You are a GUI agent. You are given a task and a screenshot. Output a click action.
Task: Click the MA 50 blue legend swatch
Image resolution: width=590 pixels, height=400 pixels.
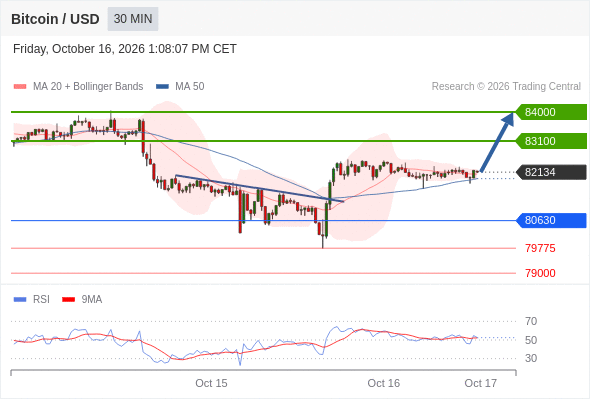[162, 87]
